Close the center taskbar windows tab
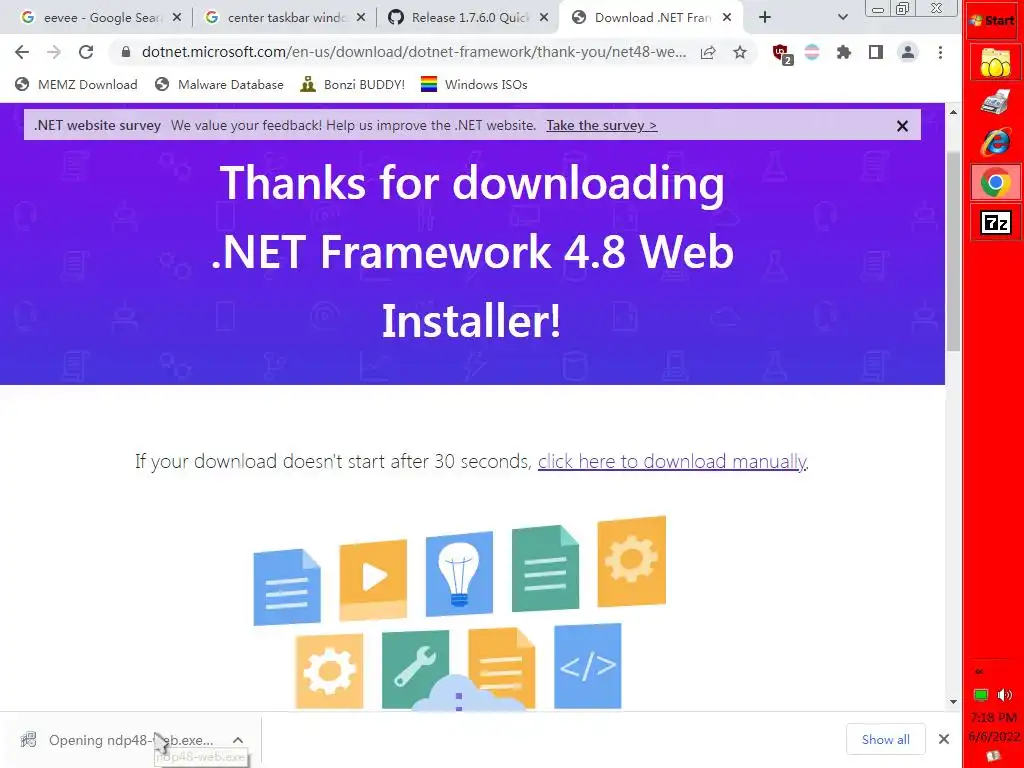The height and width of the screenshot is (768, 1024). [x=361, y=18]
